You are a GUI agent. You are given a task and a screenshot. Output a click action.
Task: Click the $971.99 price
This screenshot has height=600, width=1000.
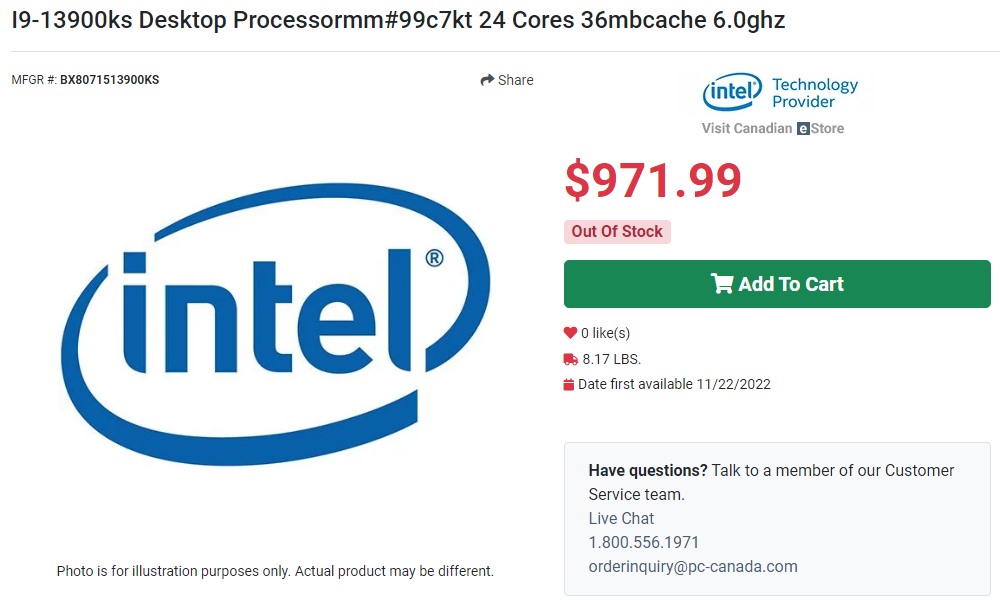(653, 180)
